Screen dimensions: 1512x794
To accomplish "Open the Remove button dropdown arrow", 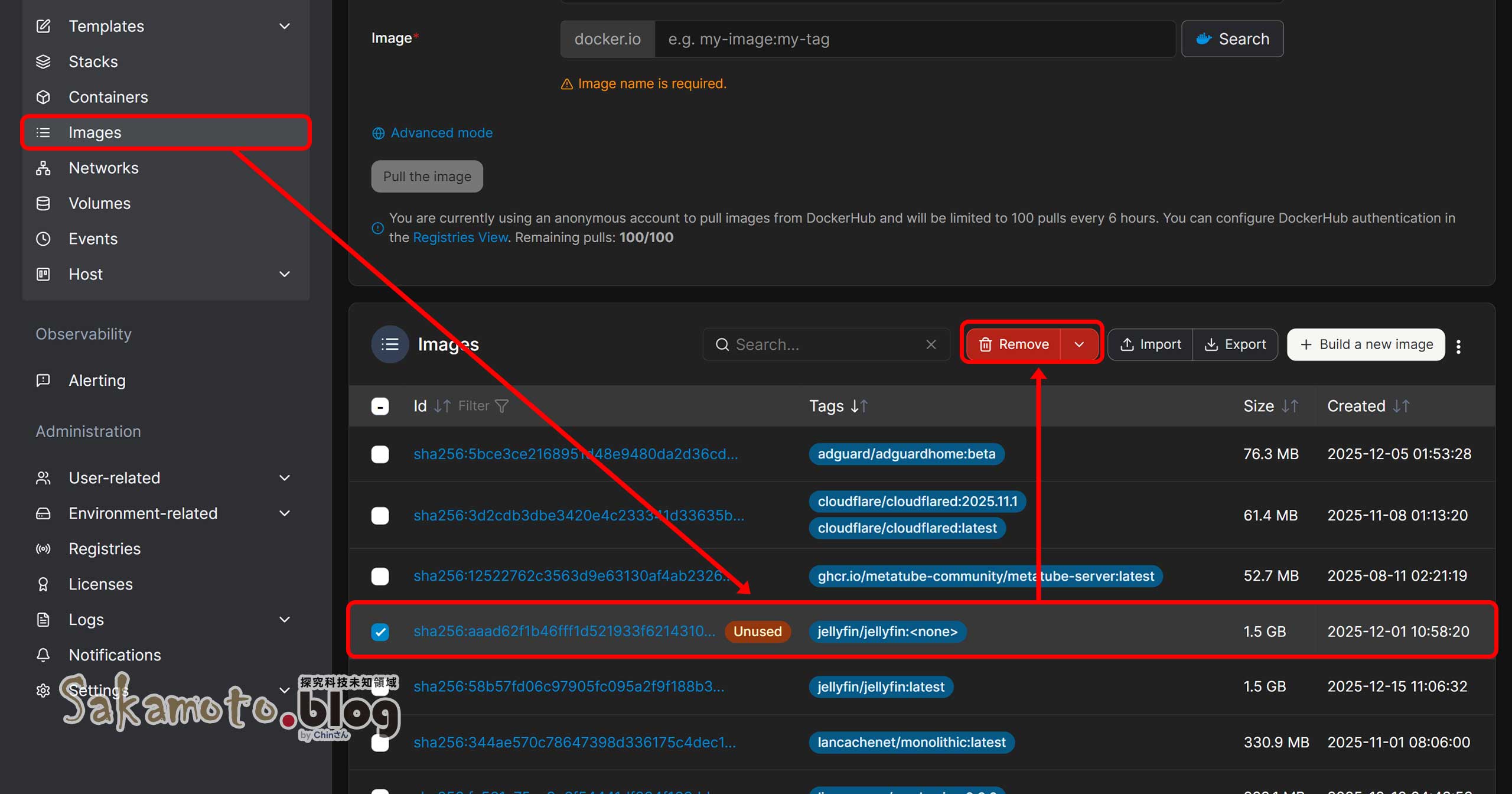I will coord(1078,344).
